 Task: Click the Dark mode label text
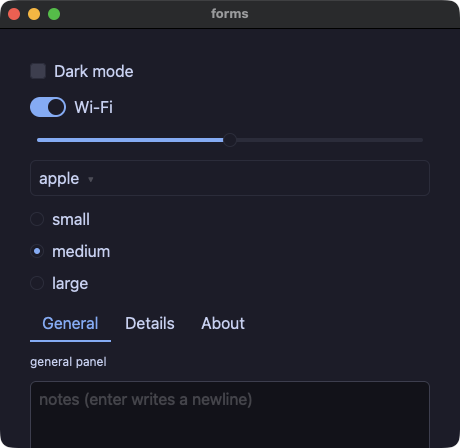[x=94, y=71]
